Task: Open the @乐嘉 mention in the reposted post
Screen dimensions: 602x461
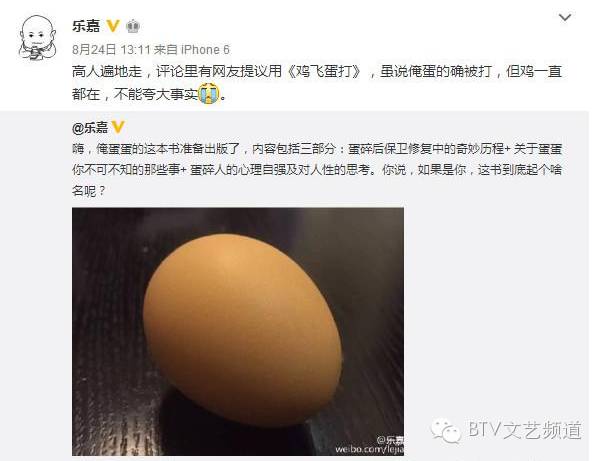Action: pos(90,127)
